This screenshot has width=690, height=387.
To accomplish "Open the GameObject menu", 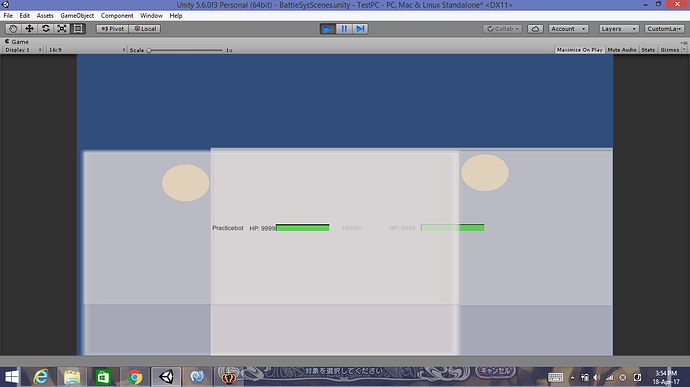I will point(77,15).
